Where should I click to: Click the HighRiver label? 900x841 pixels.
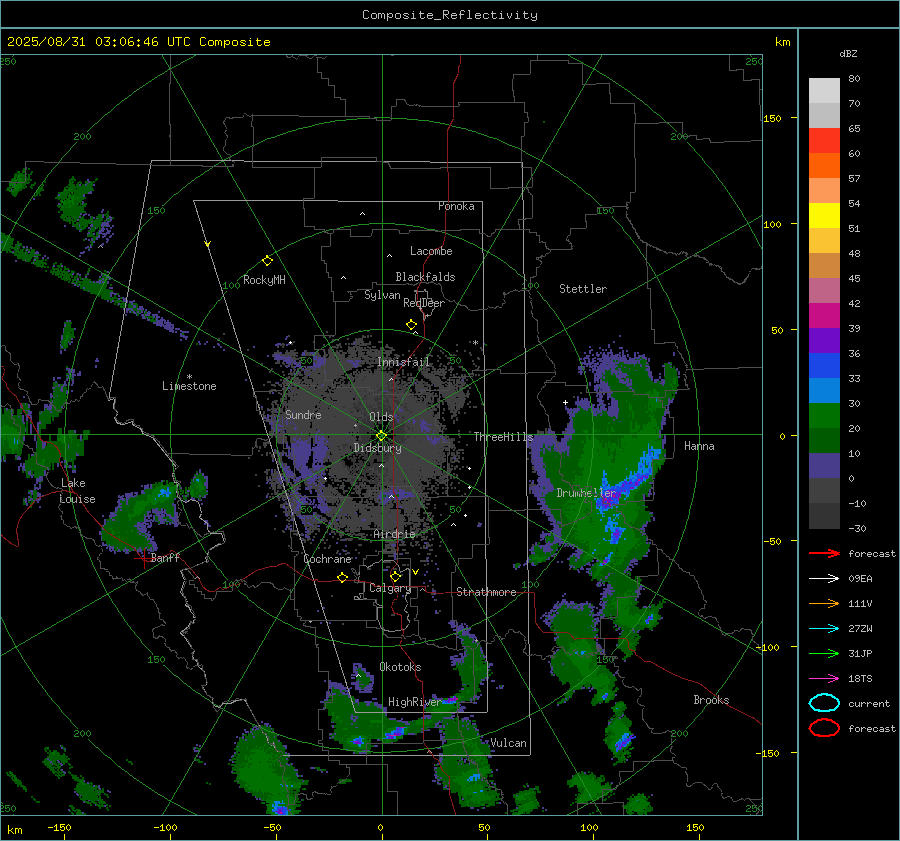(414, 702)
